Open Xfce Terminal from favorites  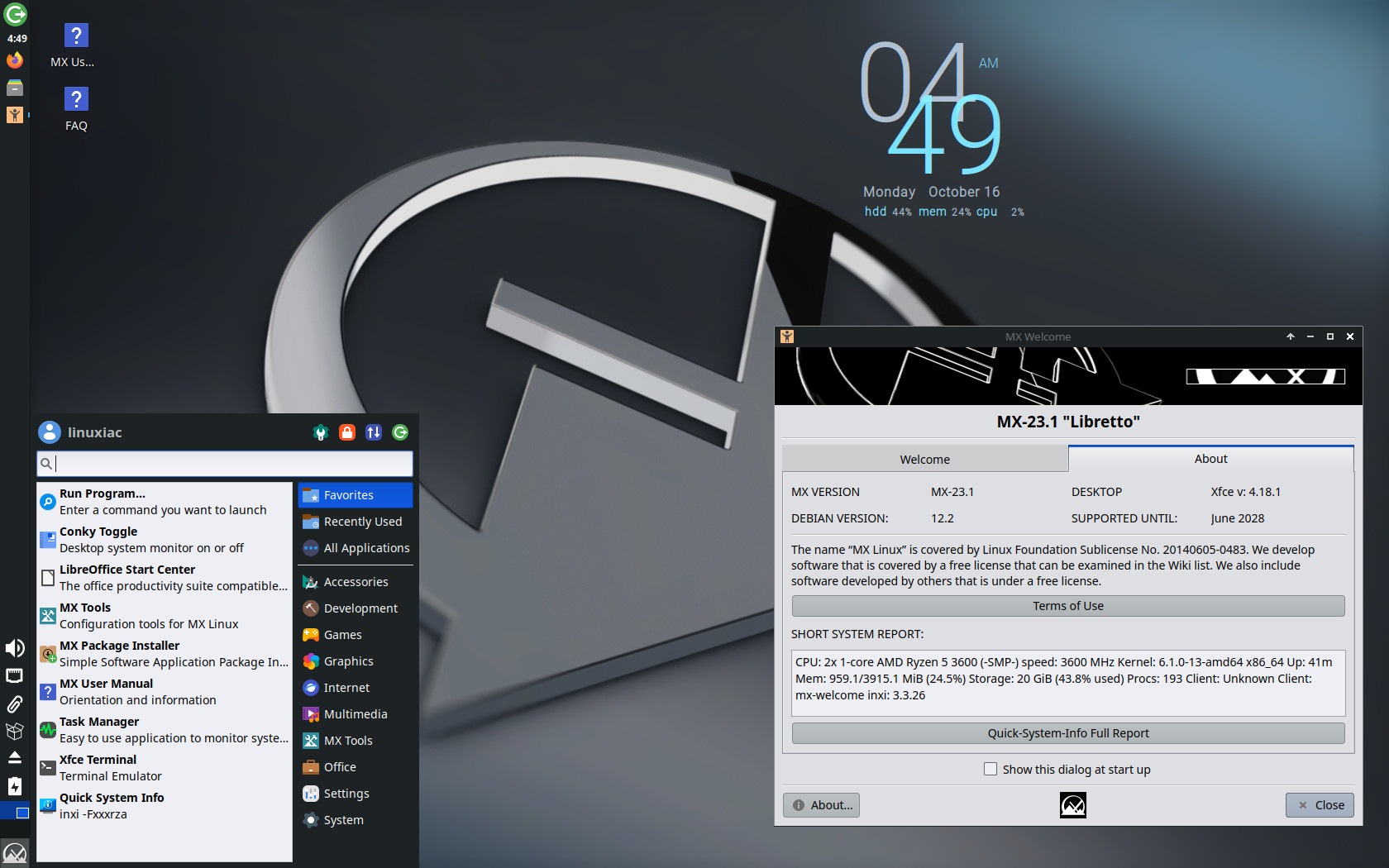(165, 768)
